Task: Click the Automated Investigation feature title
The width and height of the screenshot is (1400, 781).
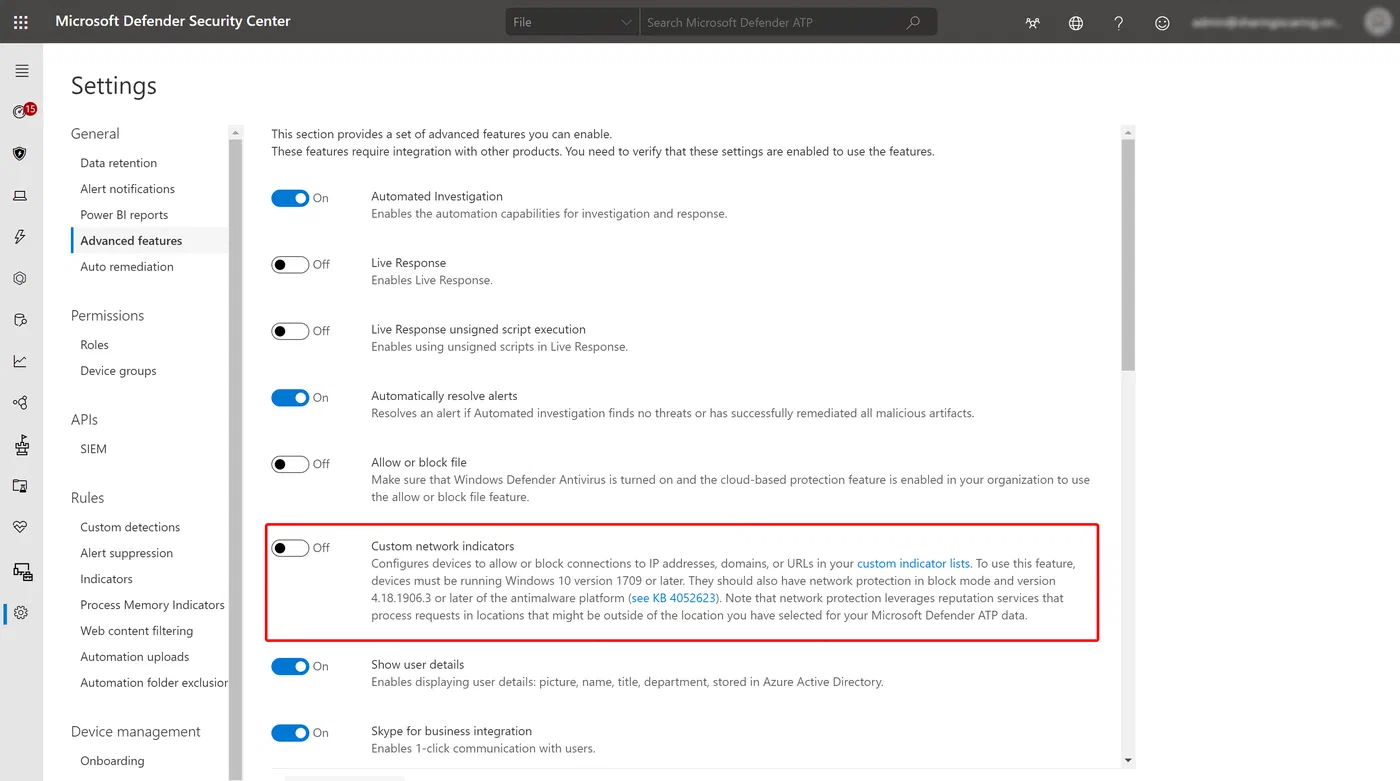Action: coord(437,197)
